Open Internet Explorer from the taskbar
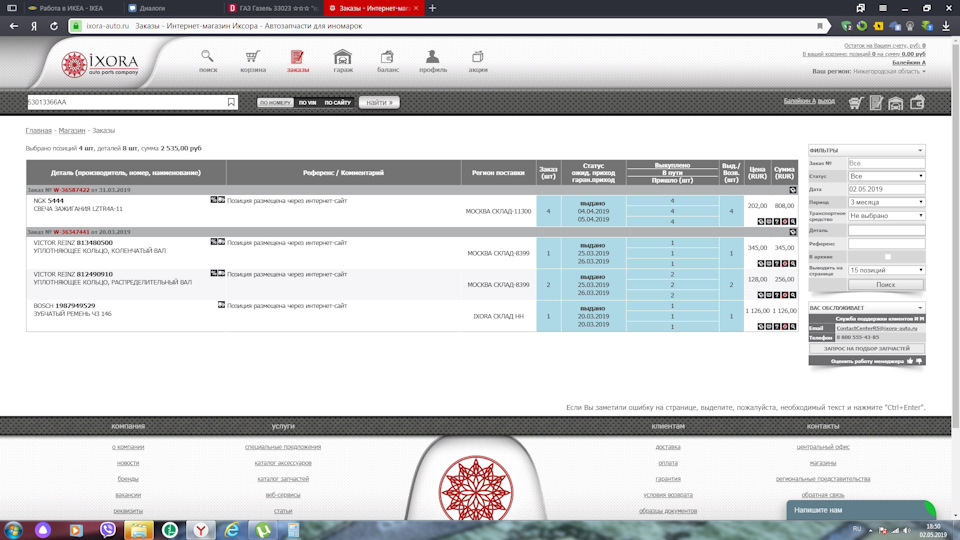The image size is (960, 540). click(x=232, y=530)
